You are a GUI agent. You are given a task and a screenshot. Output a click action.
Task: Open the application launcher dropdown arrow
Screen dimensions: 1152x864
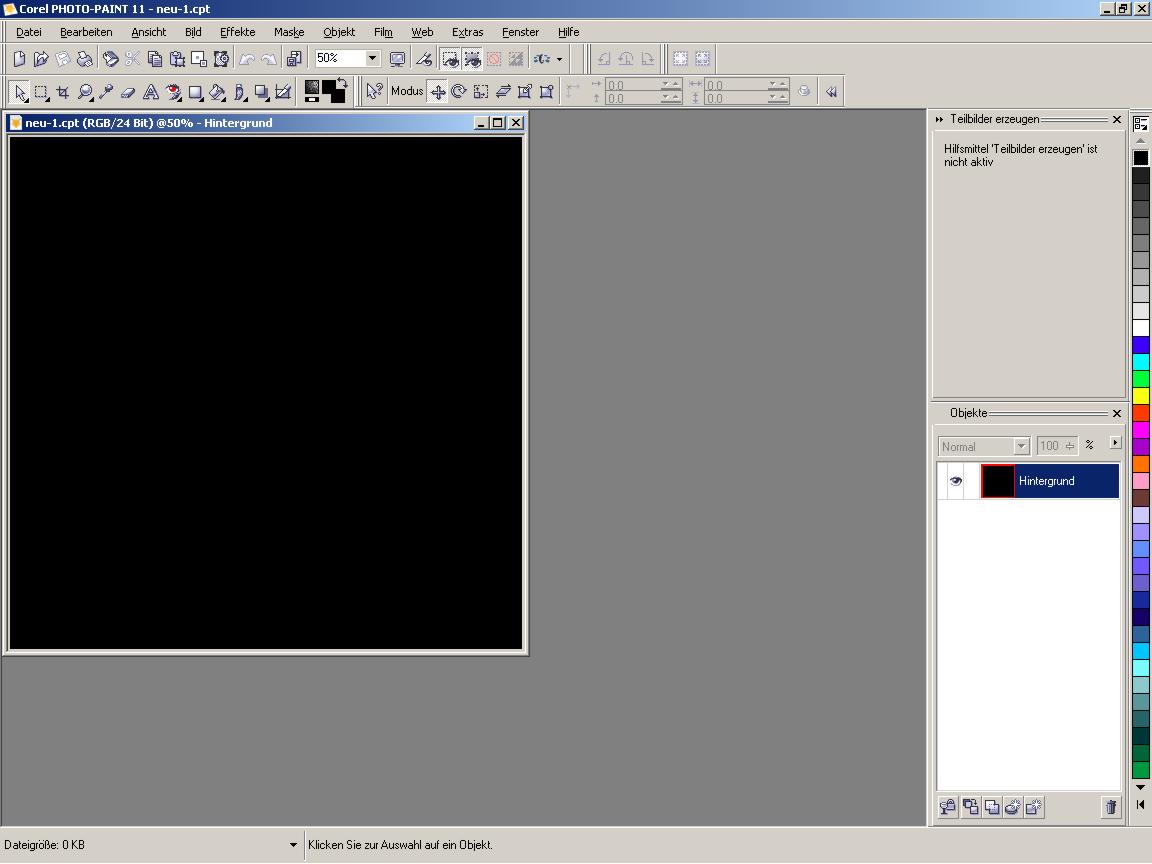tap(559, 59)
